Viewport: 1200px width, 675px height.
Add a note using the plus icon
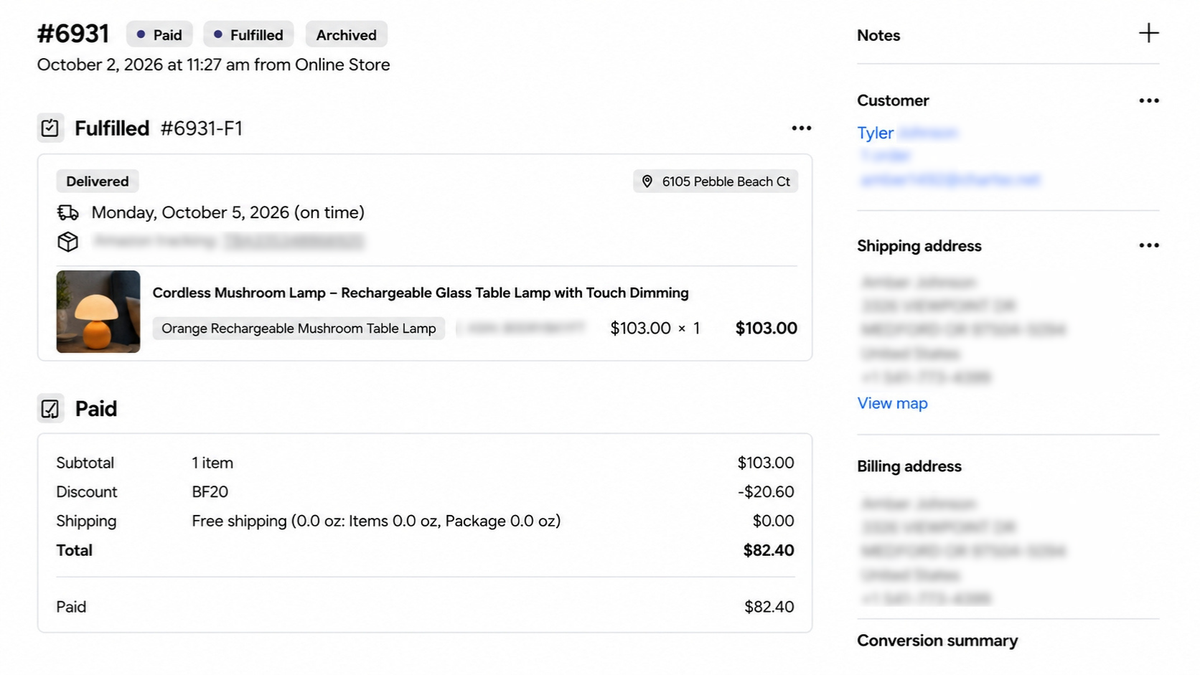1149,33
